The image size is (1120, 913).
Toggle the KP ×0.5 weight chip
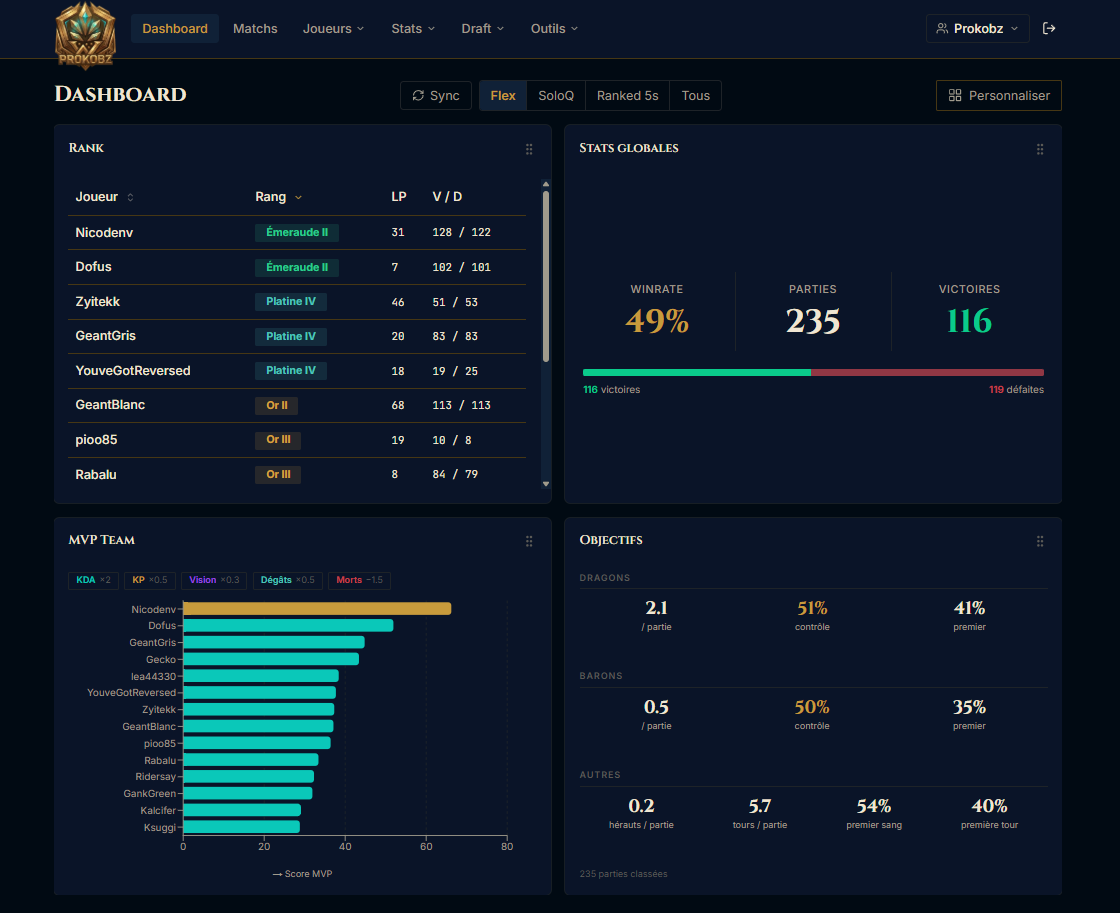150,580
